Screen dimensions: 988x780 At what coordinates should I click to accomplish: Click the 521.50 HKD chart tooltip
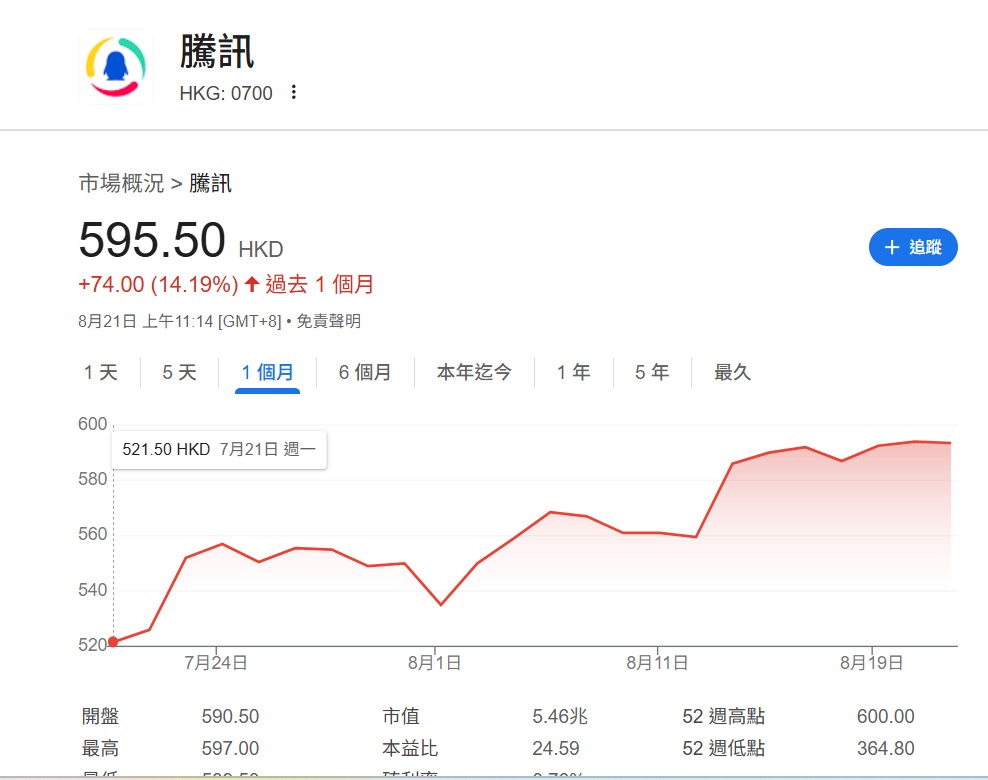(219, 450)
